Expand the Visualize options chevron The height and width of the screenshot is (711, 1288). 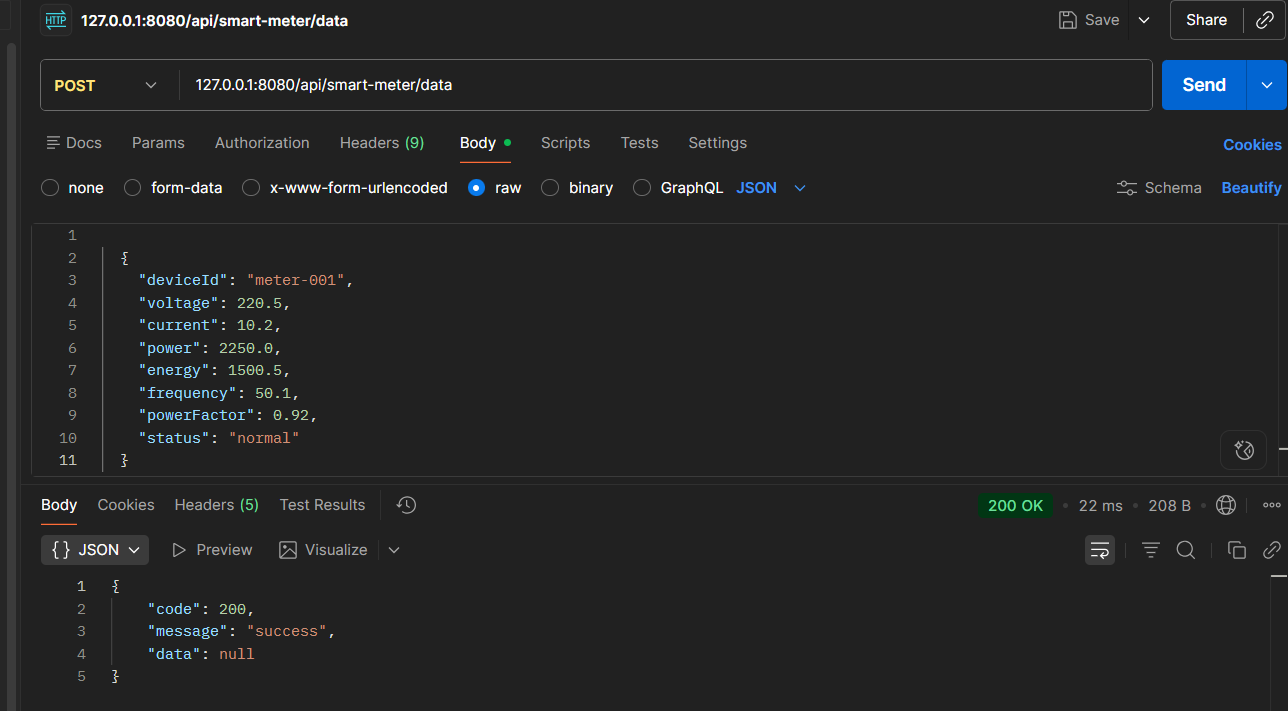394,550
